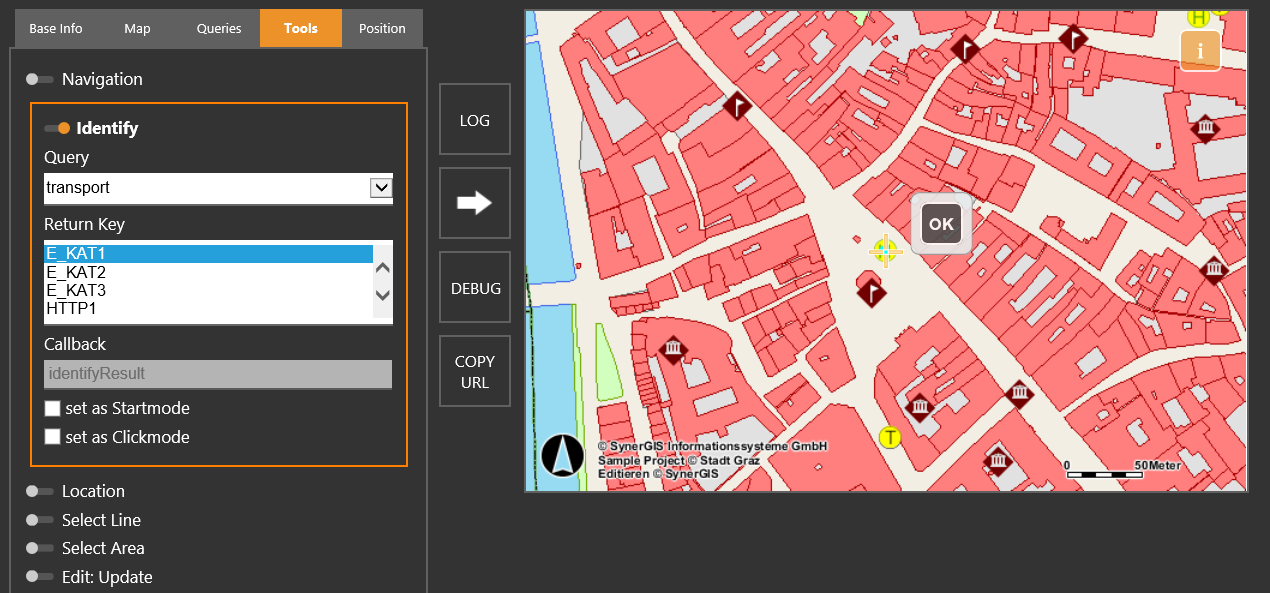Click the dark red flag marker left of OK
Viewport: 1270px width, 593px height.
(871, 291)
